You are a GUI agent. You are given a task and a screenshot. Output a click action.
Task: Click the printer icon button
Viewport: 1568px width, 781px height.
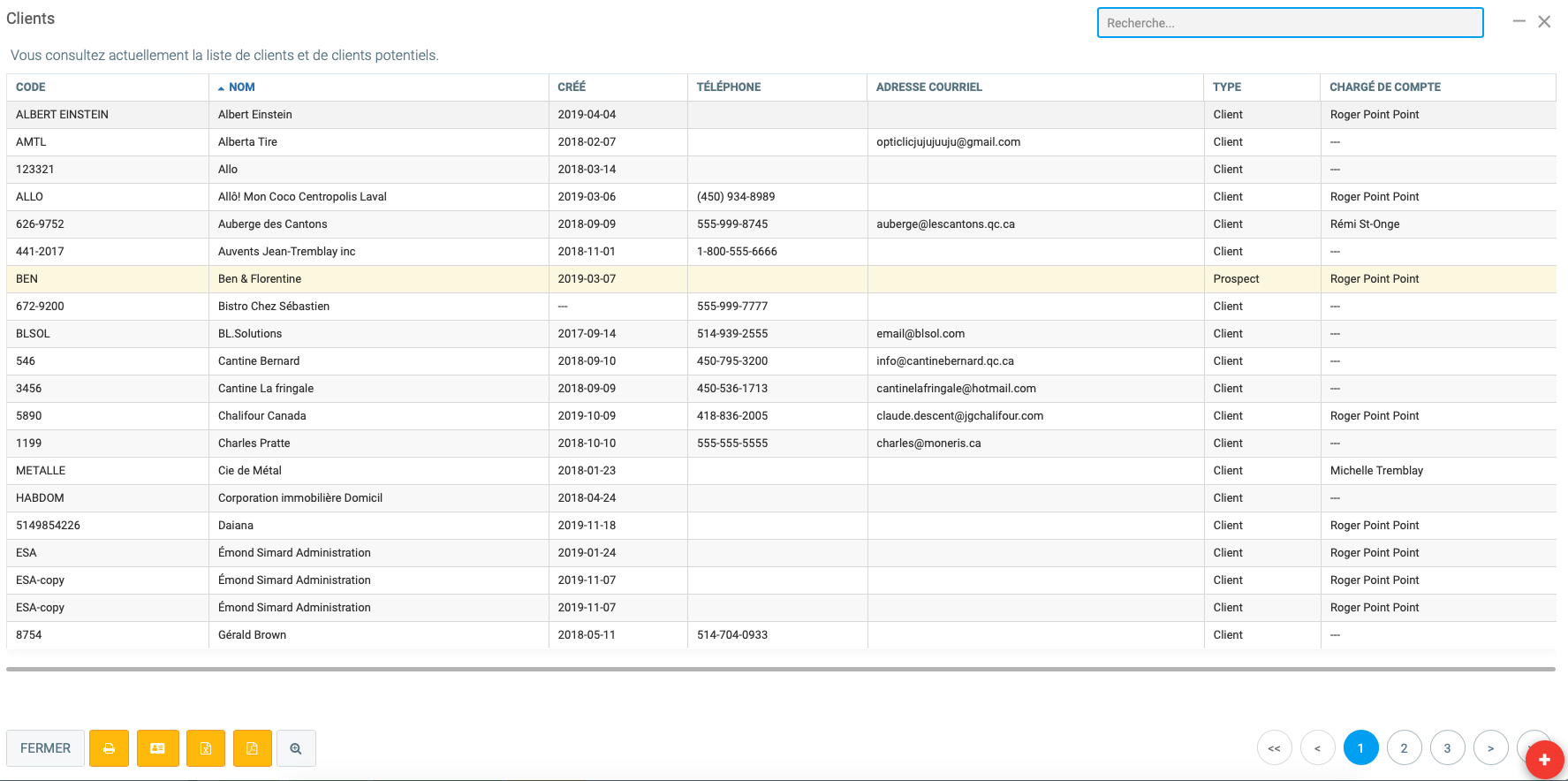click(x=110, y=748)
